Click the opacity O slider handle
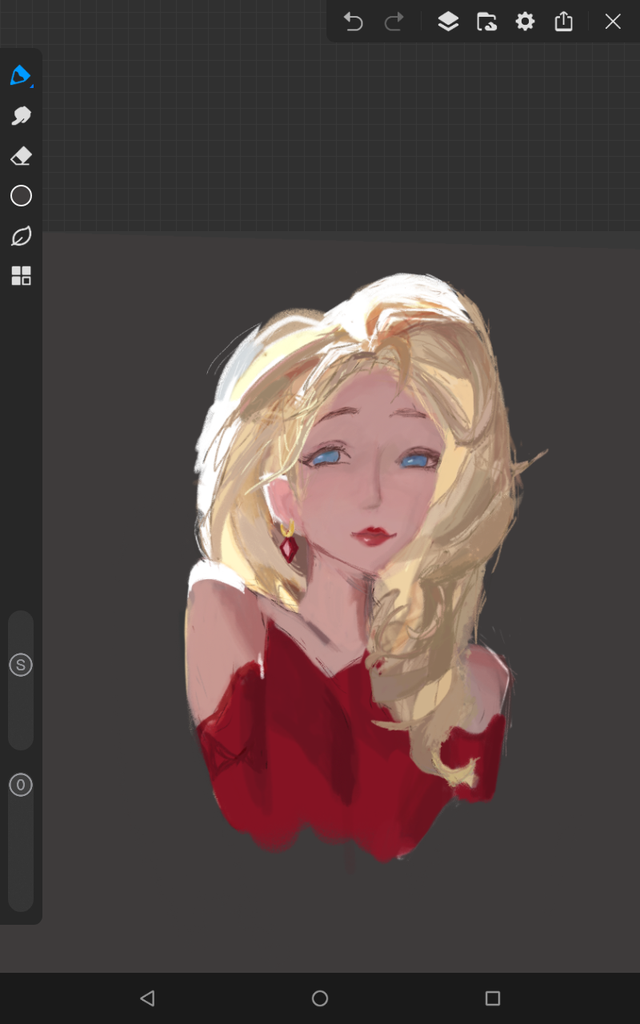 tap(21, 785)
